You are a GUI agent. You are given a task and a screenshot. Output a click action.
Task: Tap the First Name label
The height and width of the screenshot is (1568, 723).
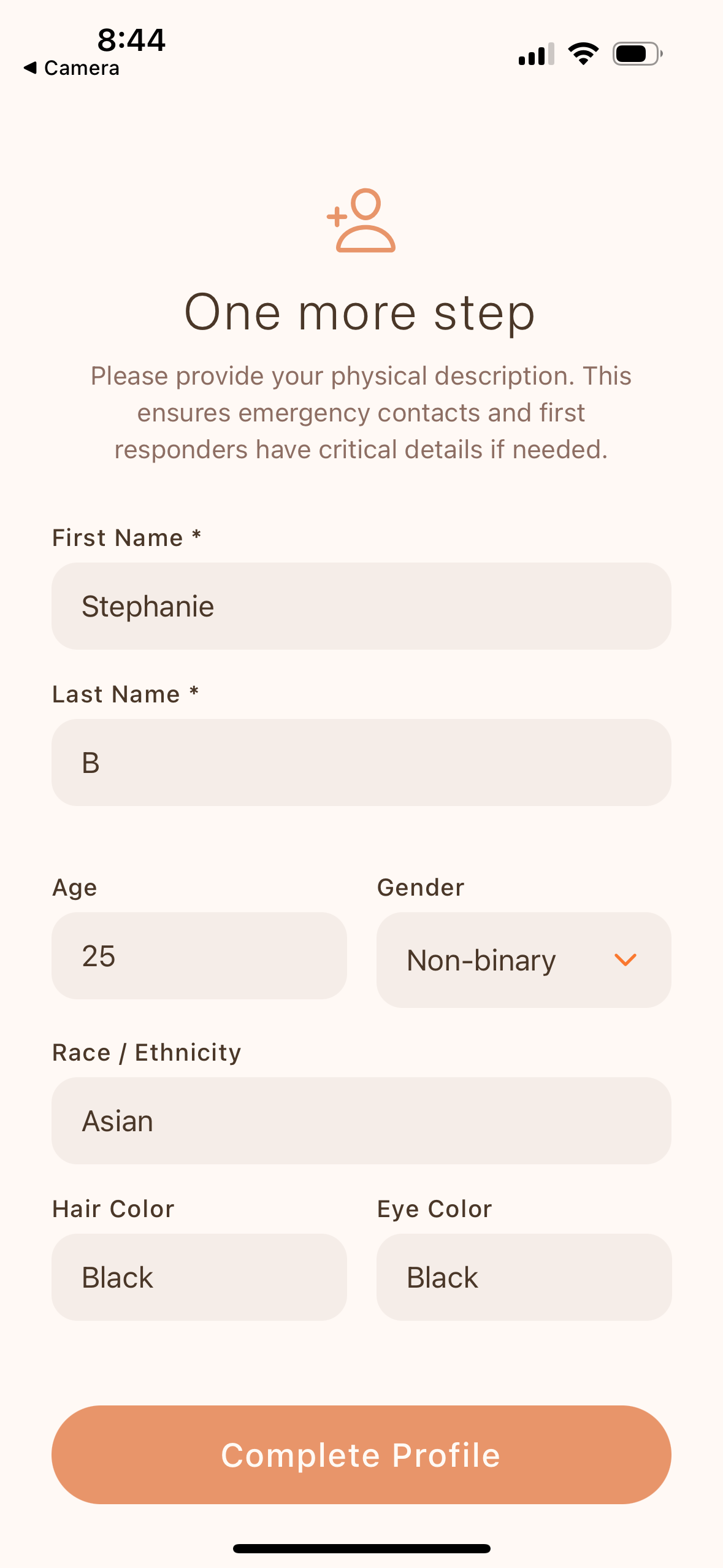[118, 538]
